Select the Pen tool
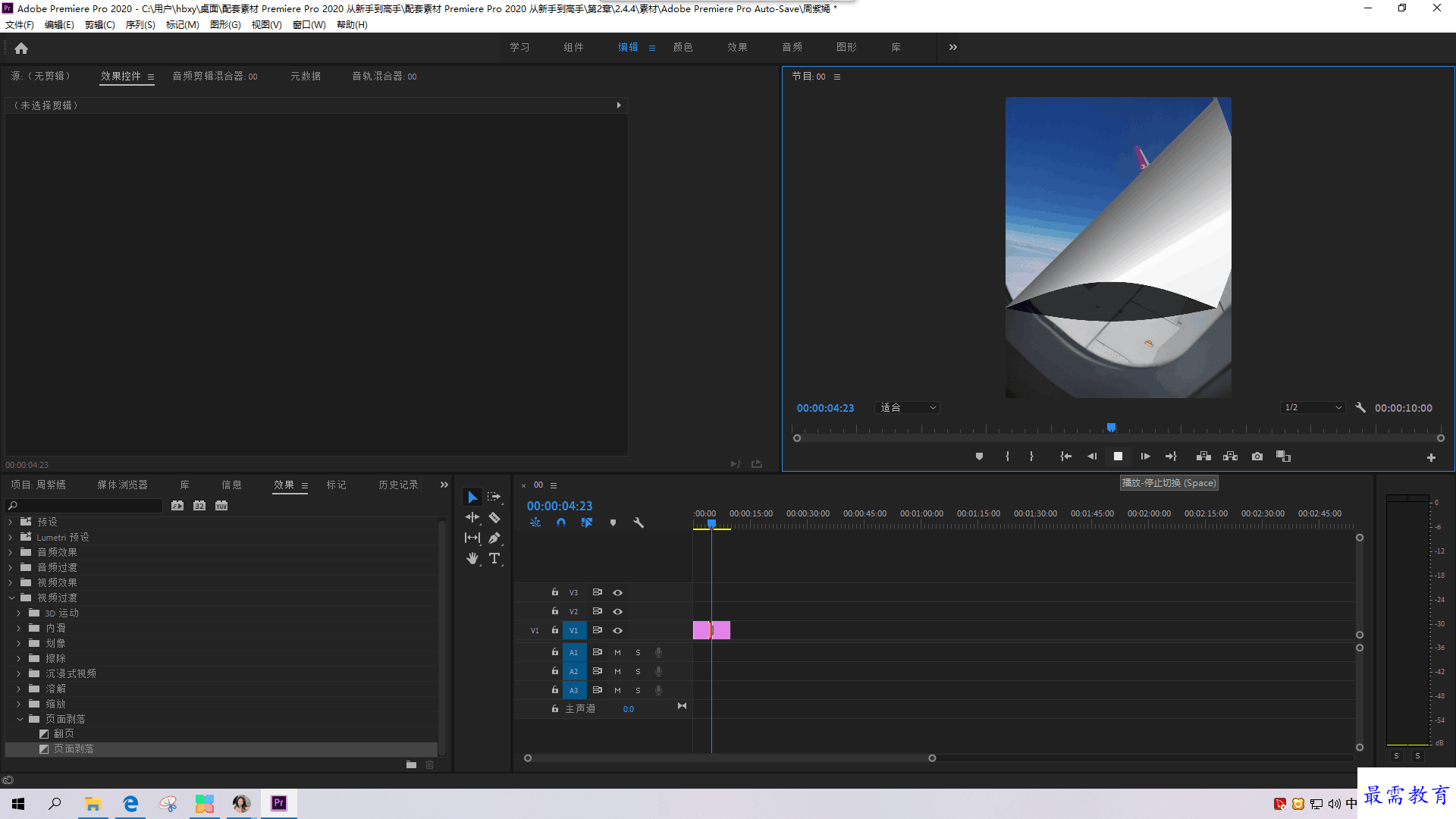The image size is (1456, 819). click(x=494, y=538)
